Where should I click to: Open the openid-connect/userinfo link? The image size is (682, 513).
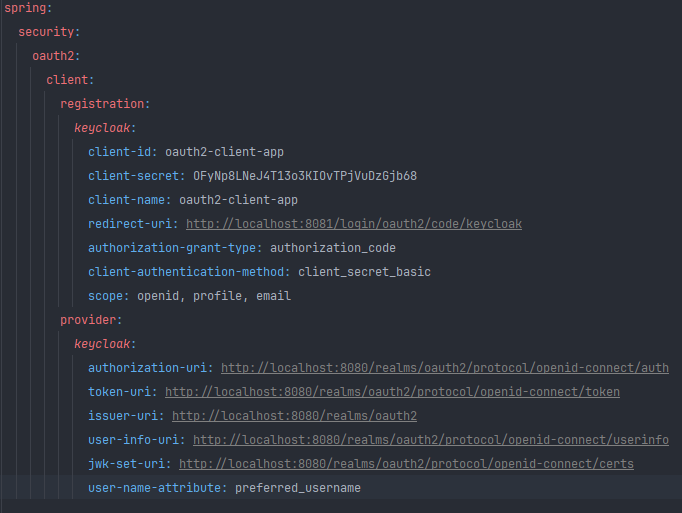(x=431, y=440)
